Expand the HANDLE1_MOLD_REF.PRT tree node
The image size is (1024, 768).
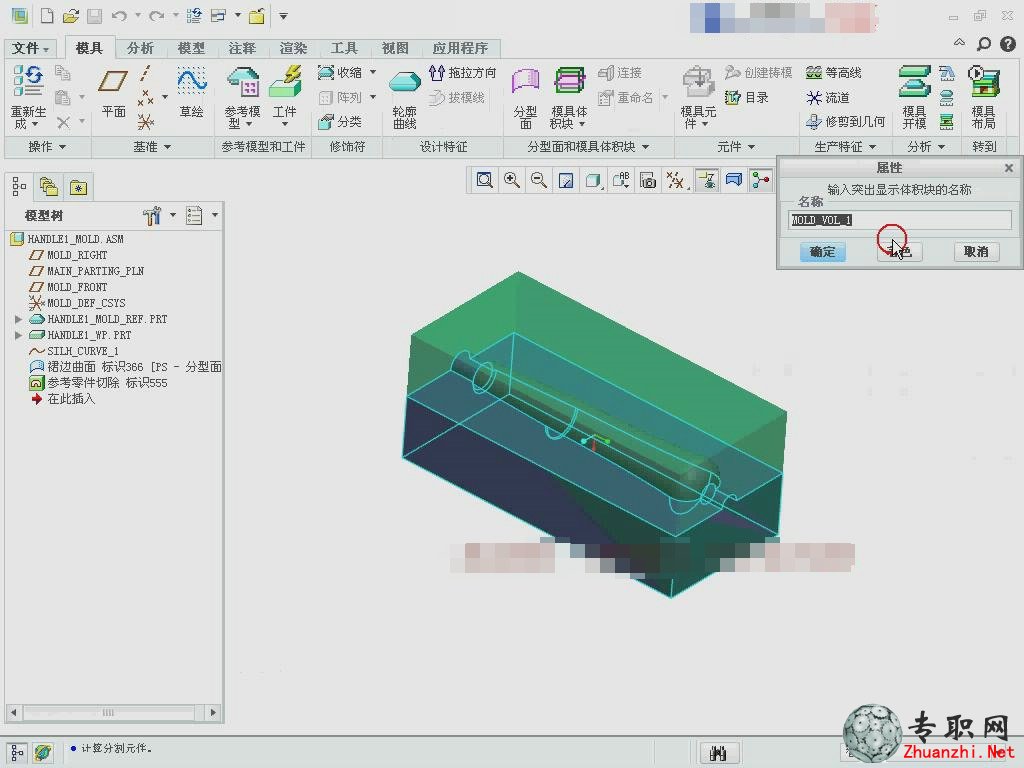[18, 319]
